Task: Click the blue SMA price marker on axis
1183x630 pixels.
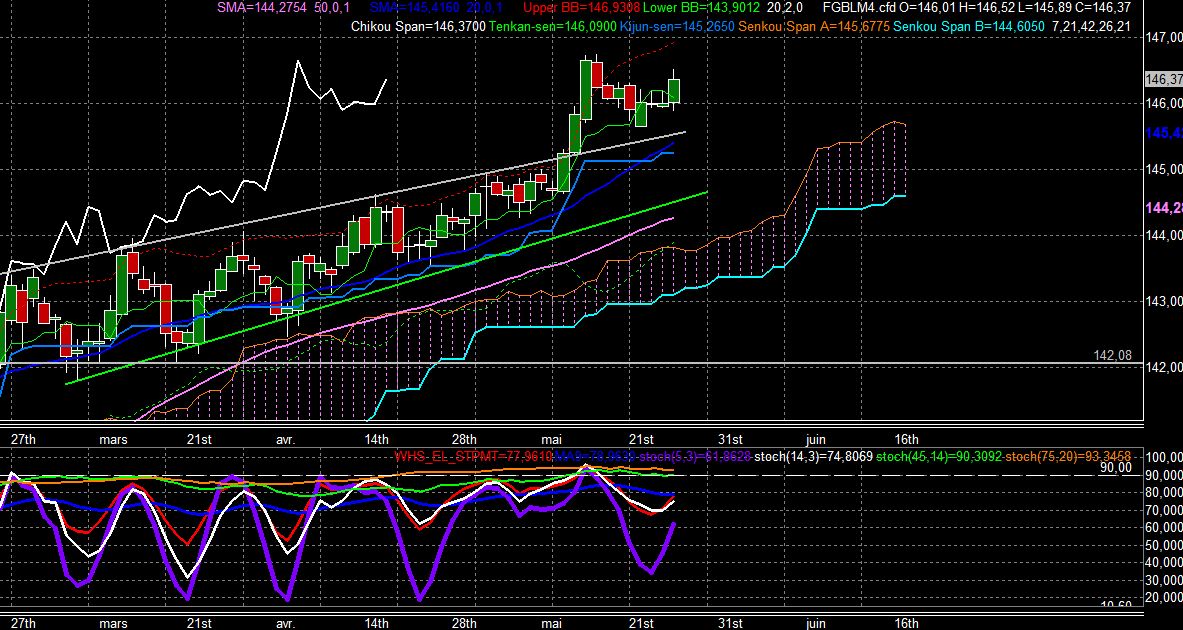Action: [1164, 133]
